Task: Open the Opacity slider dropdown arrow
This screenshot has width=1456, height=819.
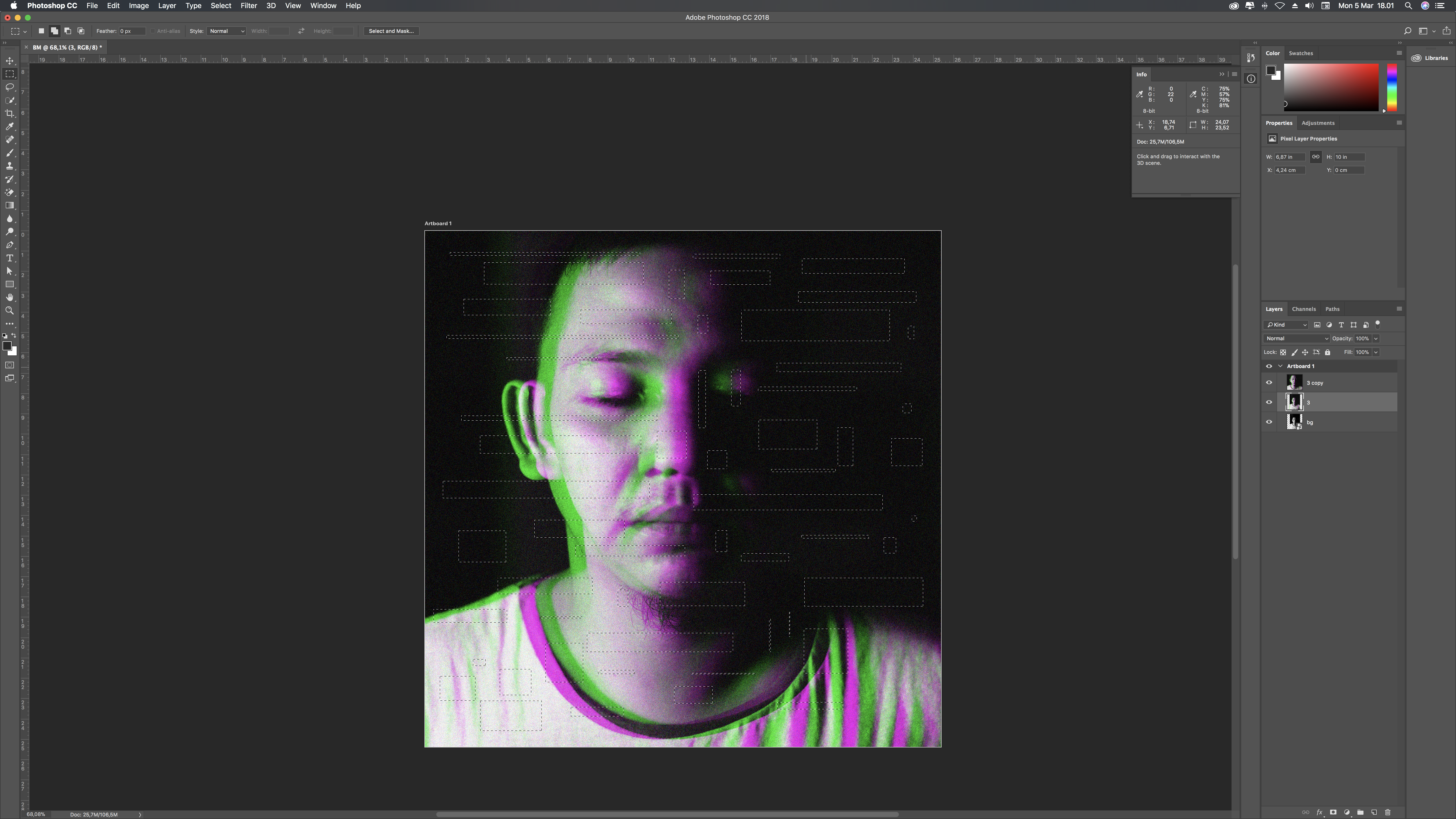Action: [x=1376, y=338]
